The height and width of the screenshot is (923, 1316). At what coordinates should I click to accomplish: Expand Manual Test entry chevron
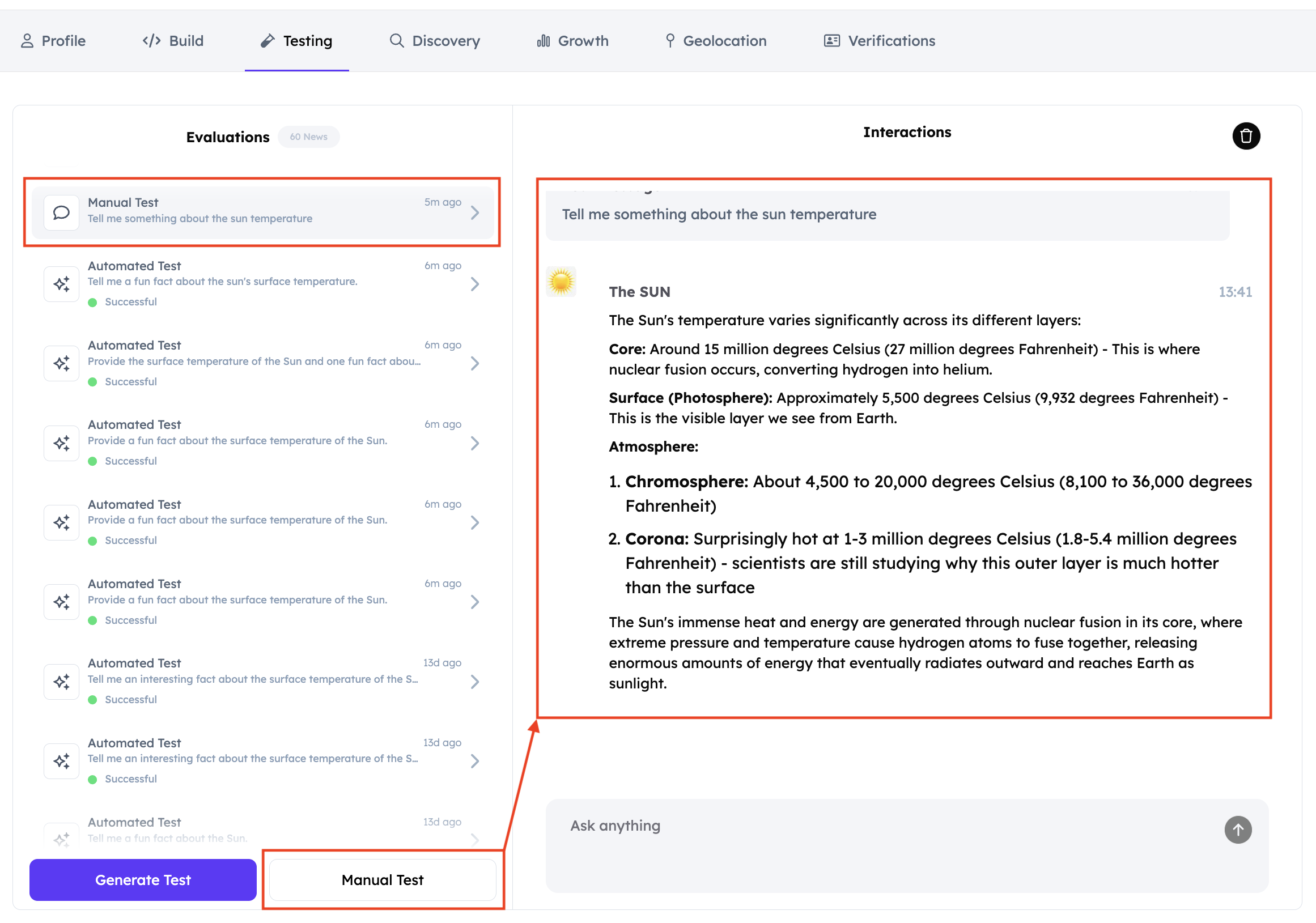tap(474, 213)
